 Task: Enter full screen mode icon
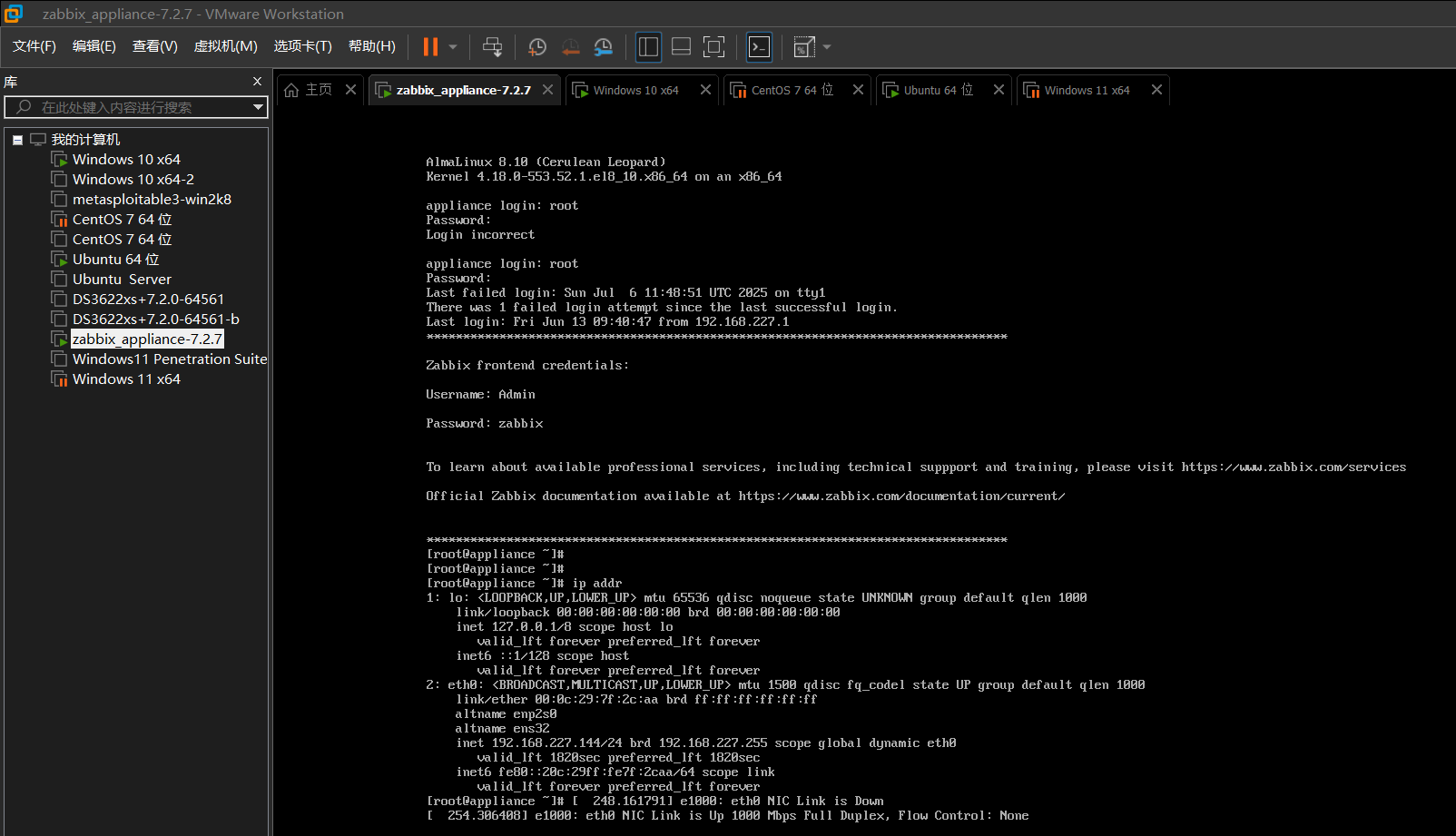click(x=714, y=46)
